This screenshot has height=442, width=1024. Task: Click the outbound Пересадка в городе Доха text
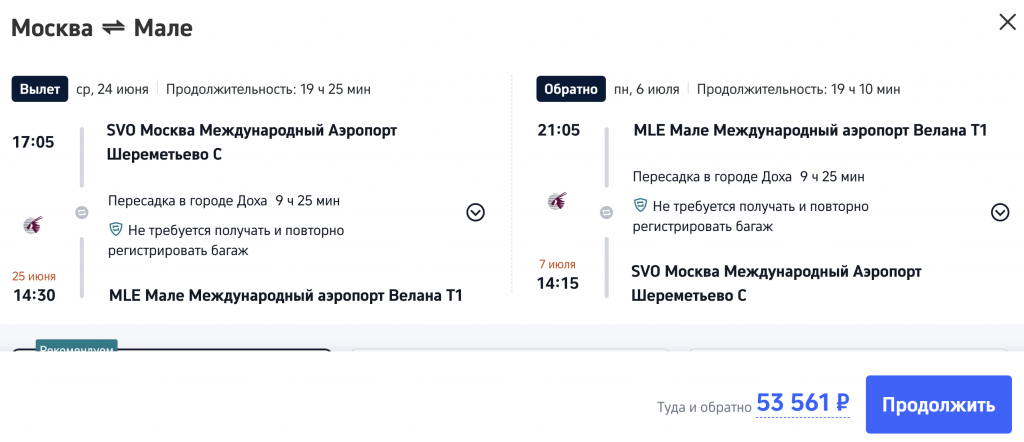click(x=190, y=200)
